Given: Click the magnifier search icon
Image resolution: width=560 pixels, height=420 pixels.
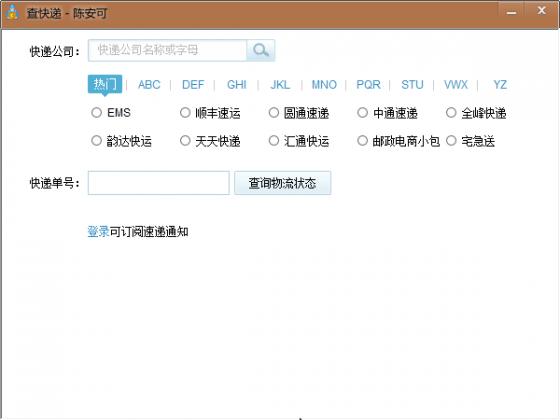Looking at the screenshot, I should 261,50.
